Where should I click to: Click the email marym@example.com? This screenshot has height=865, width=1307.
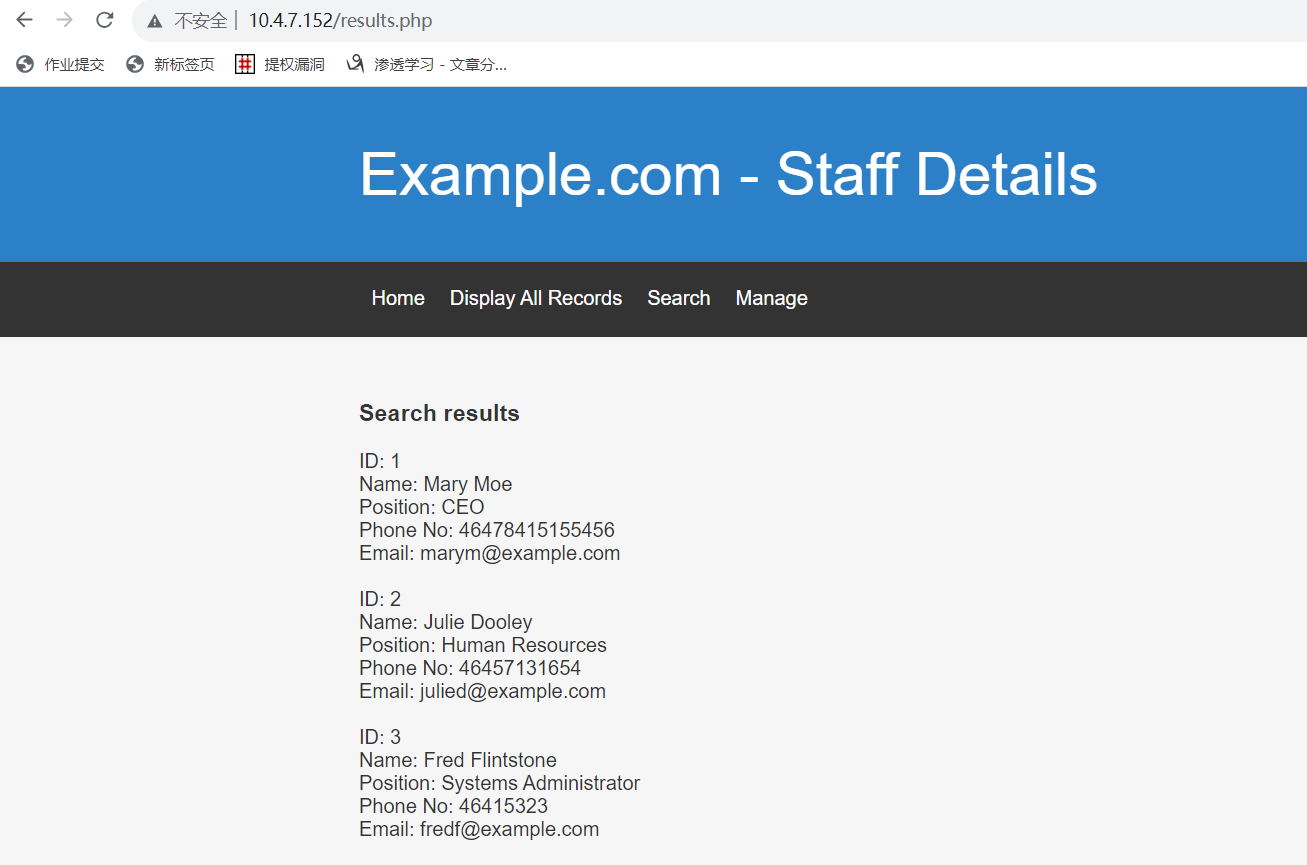tap(520, 553)
